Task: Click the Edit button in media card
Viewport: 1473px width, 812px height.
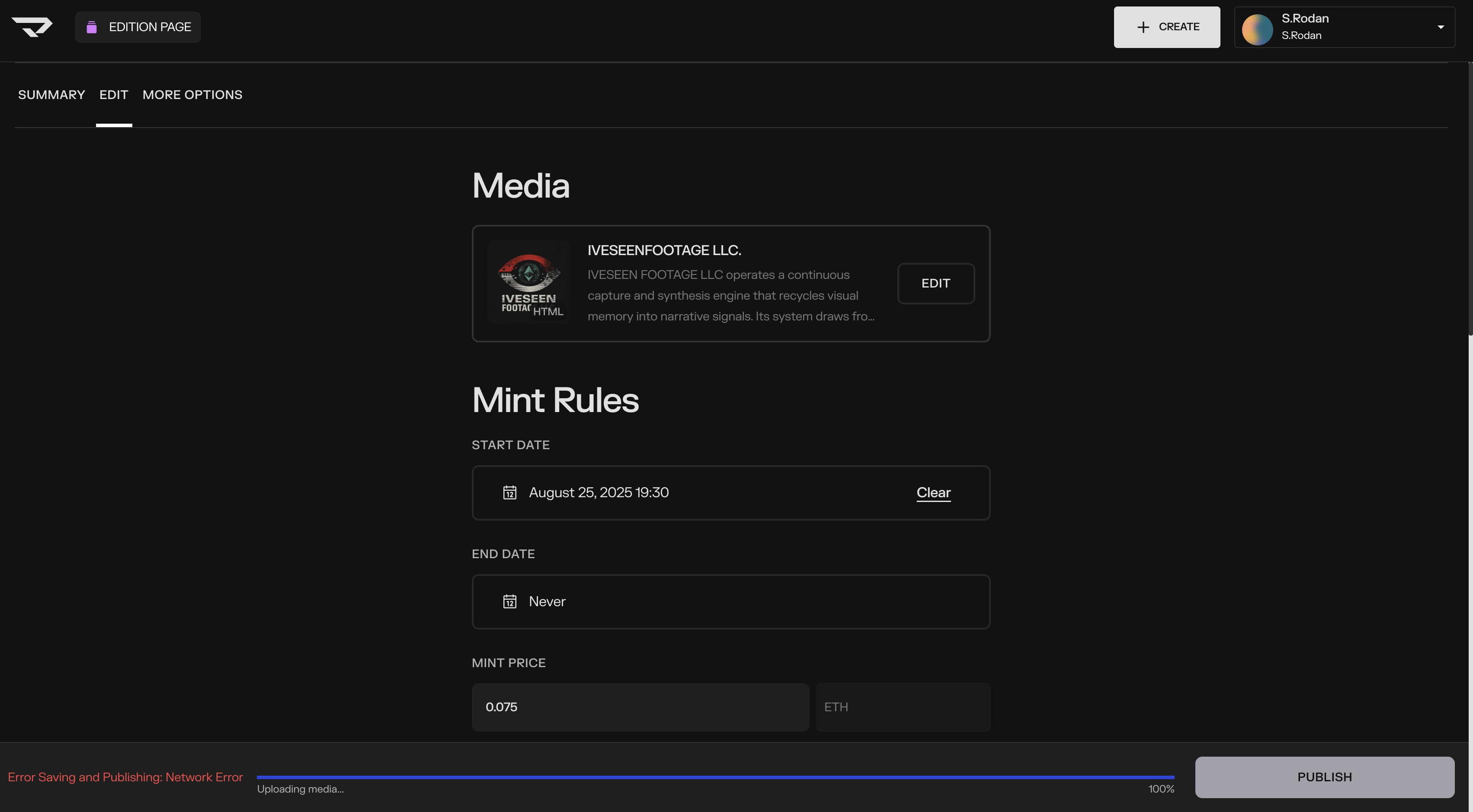Action: tap(935, 283)
